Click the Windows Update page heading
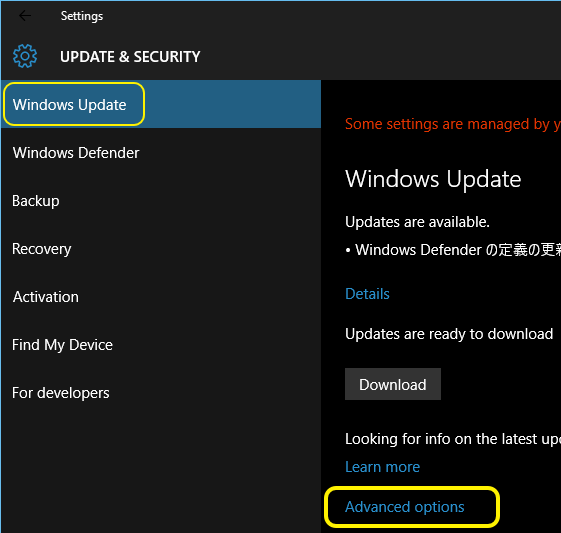The width and height of the screenshot is (561, 533). tap(433, 179)
